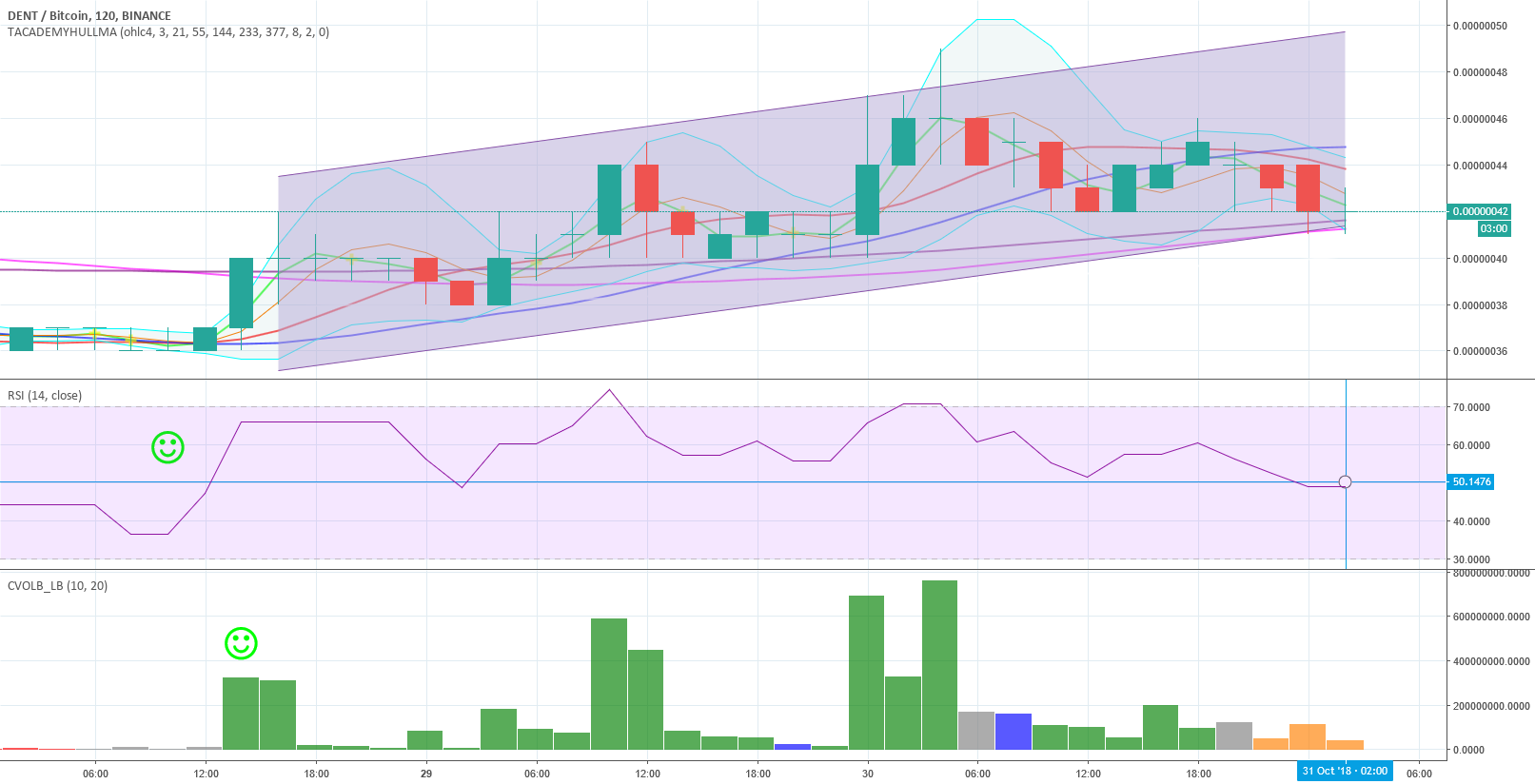
Task: Click the RSI scale value 30.0000
Action: coord(1471,559)
